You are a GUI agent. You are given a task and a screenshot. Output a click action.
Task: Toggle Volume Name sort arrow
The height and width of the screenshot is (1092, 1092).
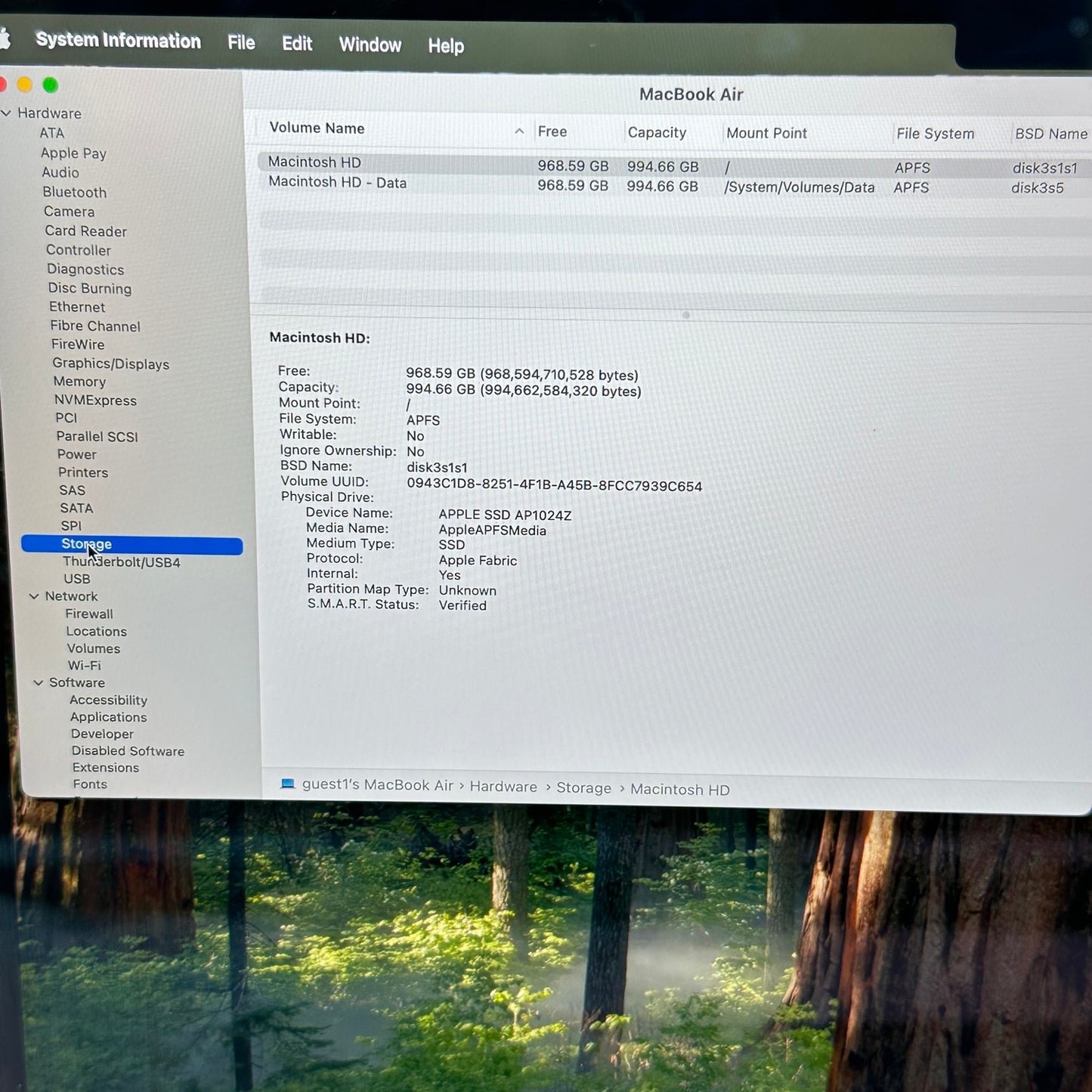coord(519,131)
